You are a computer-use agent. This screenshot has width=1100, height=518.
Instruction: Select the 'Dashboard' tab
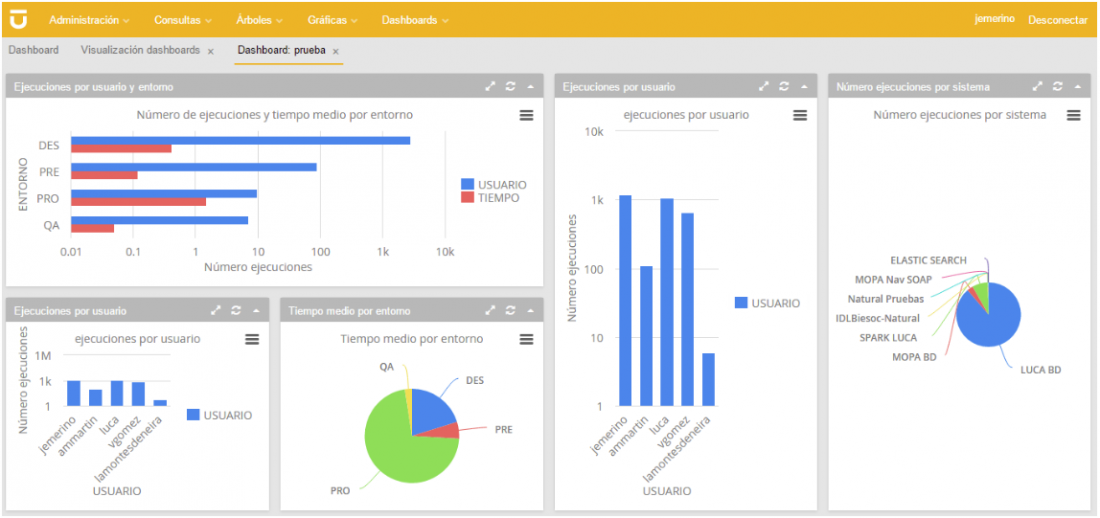pyautogui.click(x=34, y=50)
